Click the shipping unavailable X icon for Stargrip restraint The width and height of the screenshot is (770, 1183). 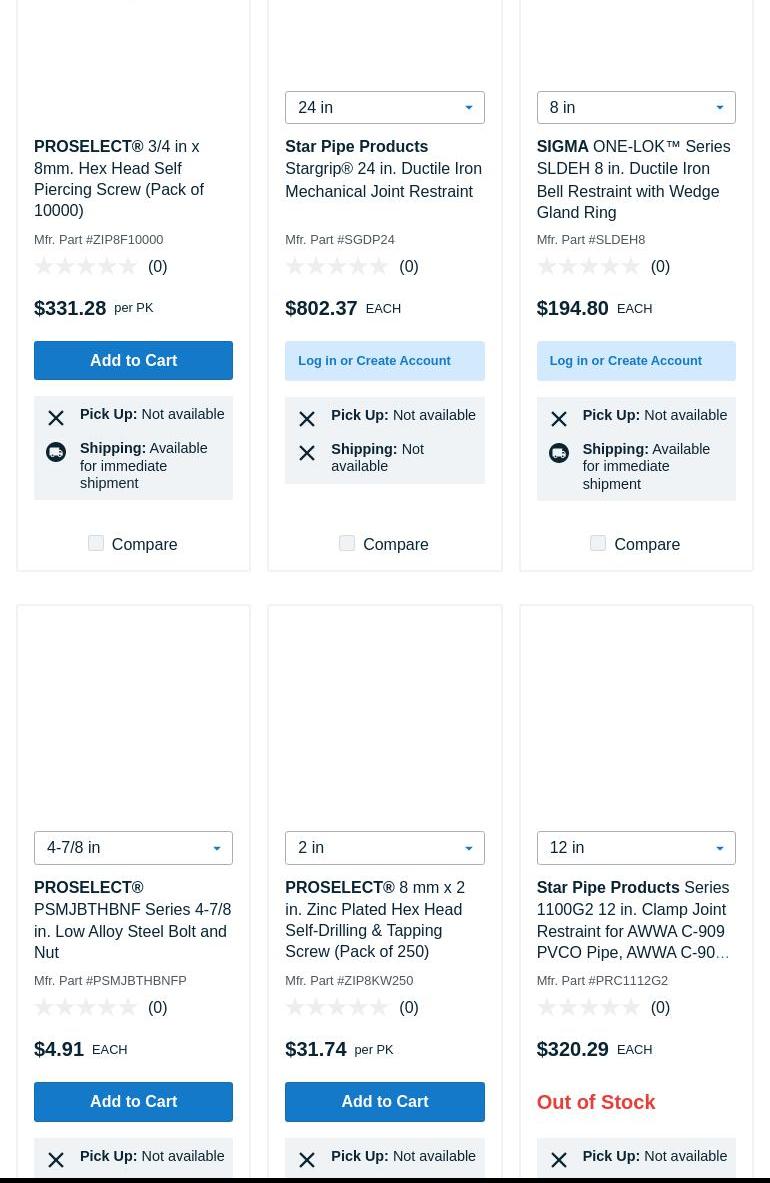(307, 453)
